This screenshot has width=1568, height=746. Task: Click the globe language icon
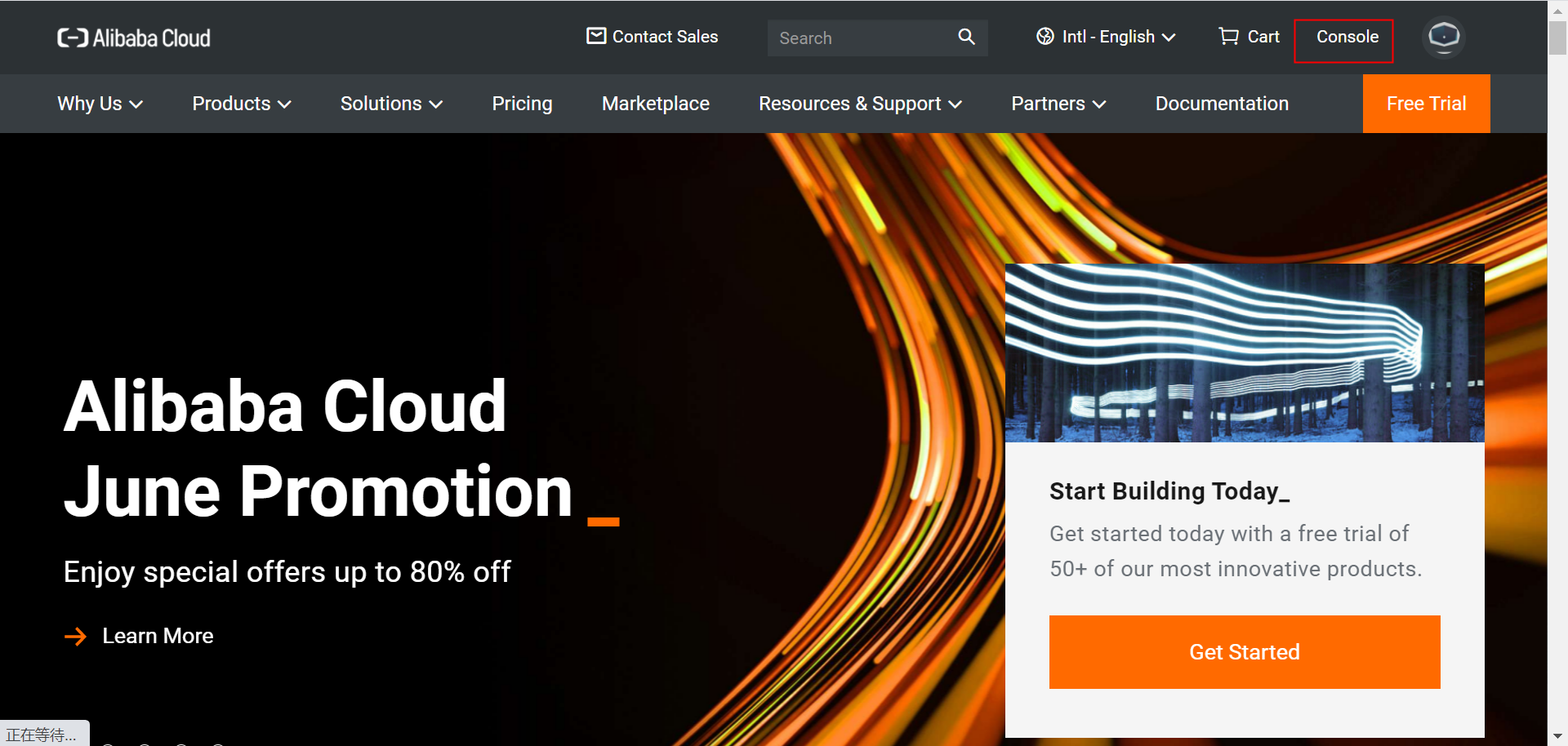[x=1045, y=37]
